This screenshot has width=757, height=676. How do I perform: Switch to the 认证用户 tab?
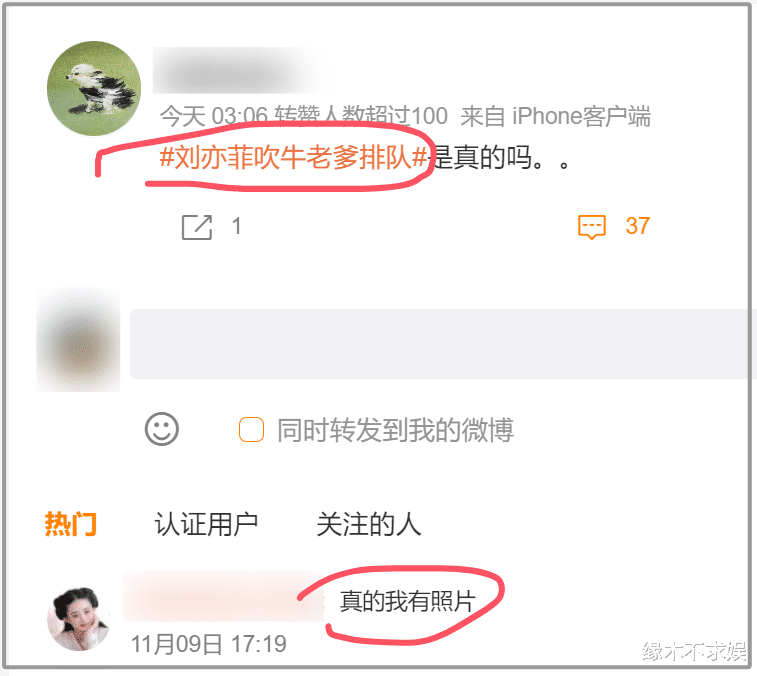click(206, 524)
